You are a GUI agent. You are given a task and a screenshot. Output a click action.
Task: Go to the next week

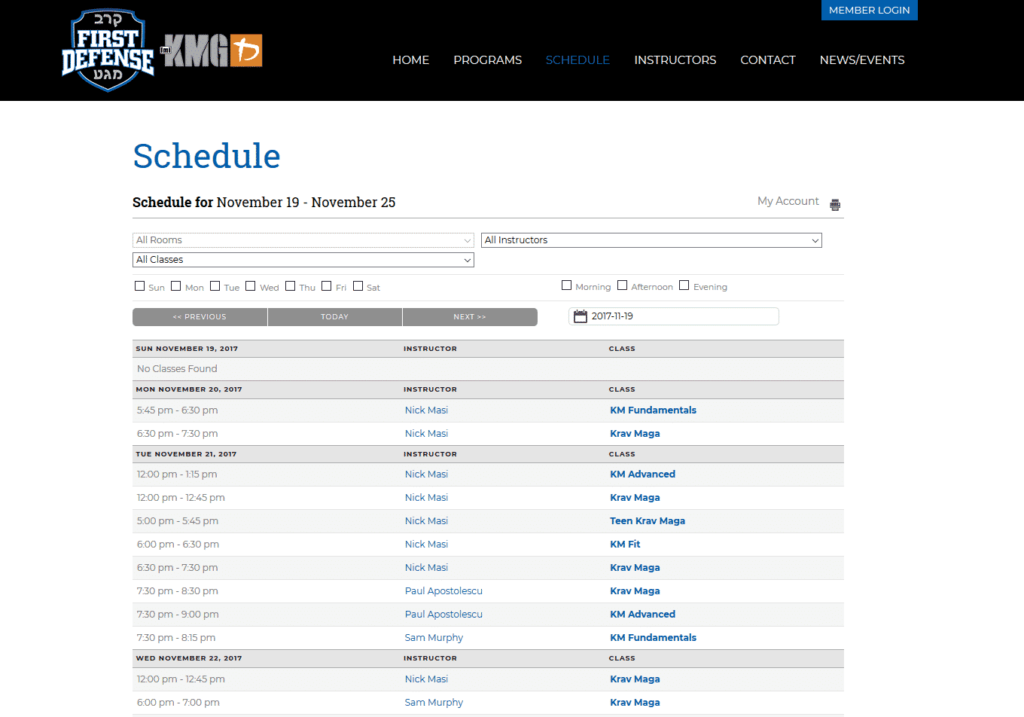click(x=470, y=317)
